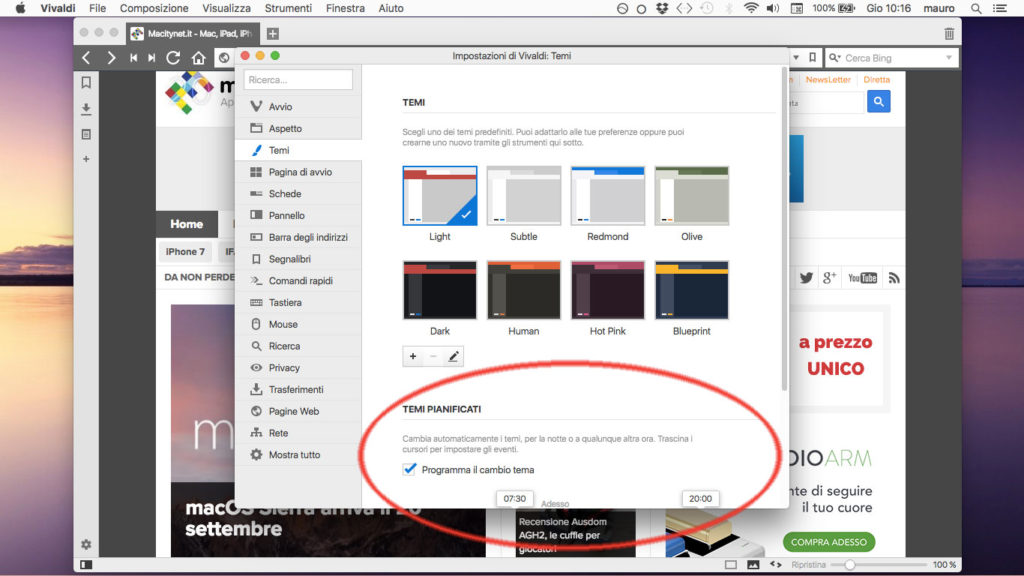Click the rewind history button
Image resolution: width=1024 pixels, height=576 pixels.
tap(133, 57)
